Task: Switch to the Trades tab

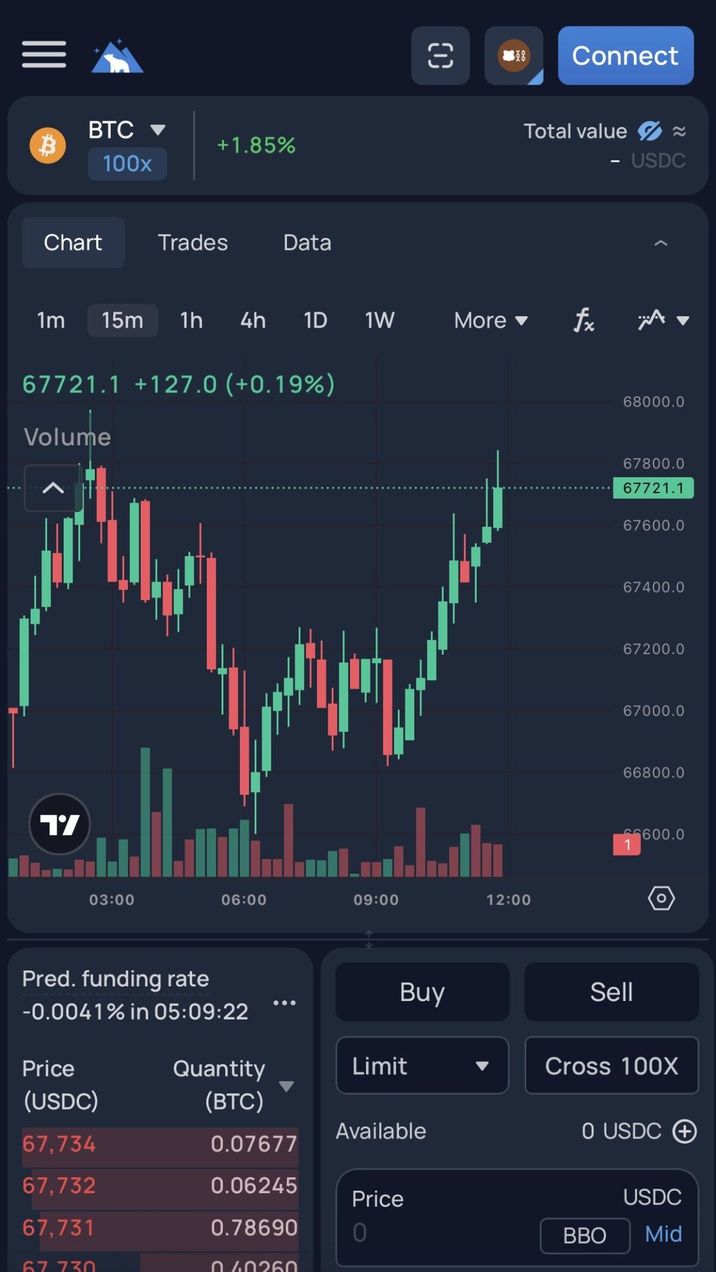Action: point(193,243)
